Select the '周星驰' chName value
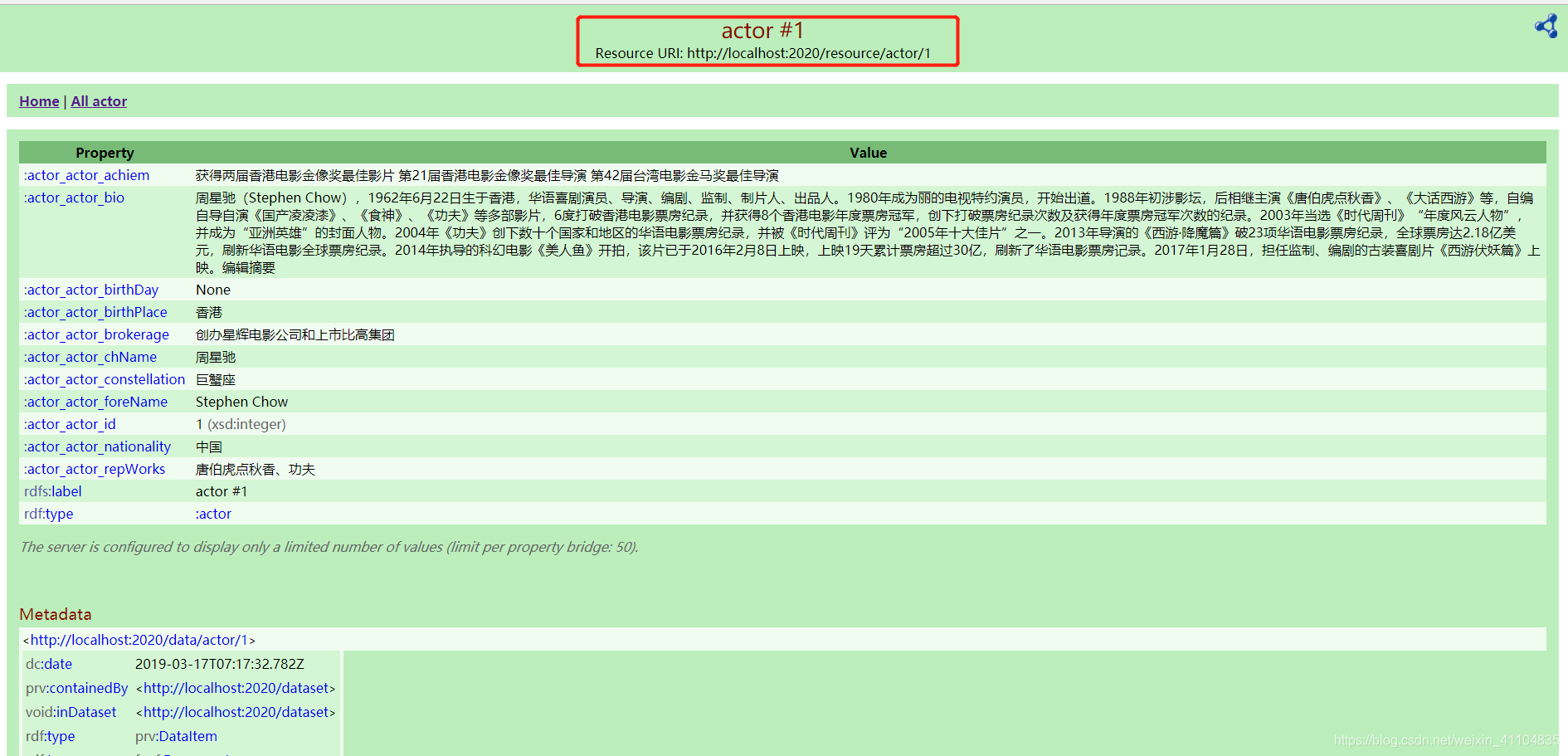The height and width of the screenshot is (756, 1568). [216, 357]
